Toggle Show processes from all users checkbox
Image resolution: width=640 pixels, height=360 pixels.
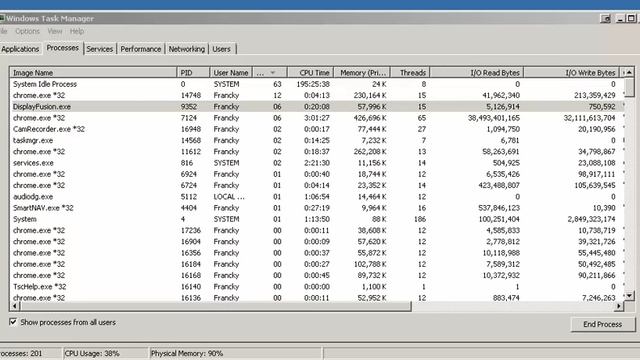click(13, 322)
